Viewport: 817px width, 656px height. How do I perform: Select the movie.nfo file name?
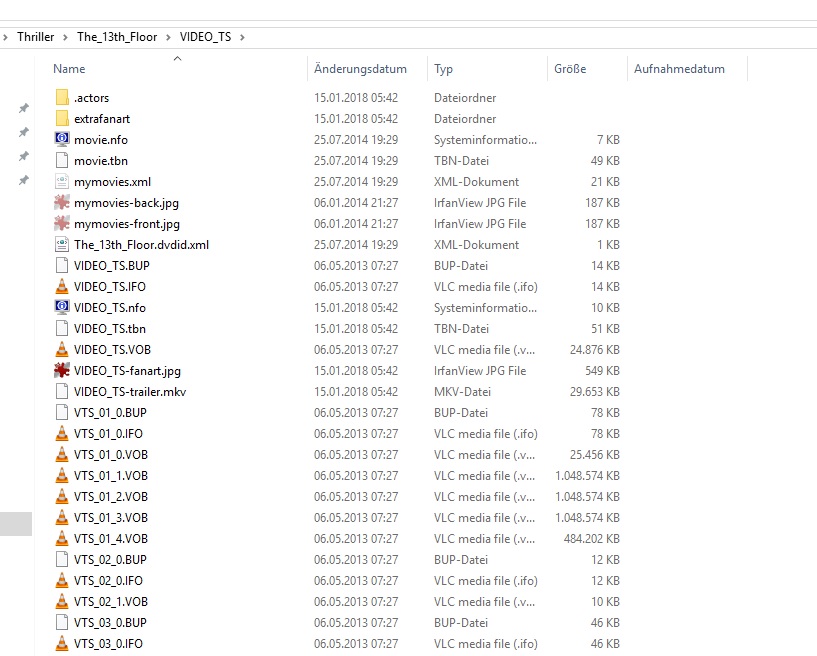101,140
